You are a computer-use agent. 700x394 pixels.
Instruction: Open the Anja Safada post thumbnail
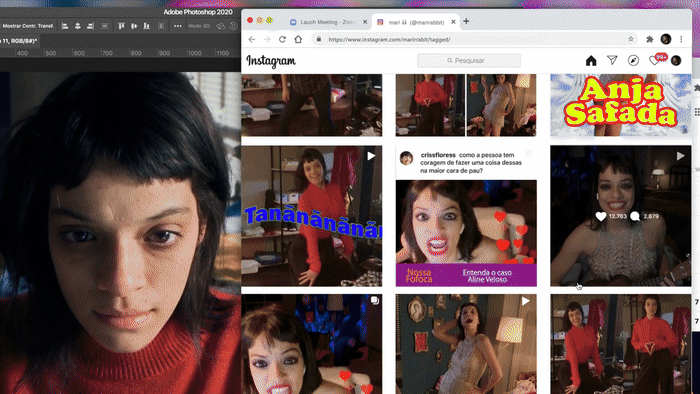[621, 105]
